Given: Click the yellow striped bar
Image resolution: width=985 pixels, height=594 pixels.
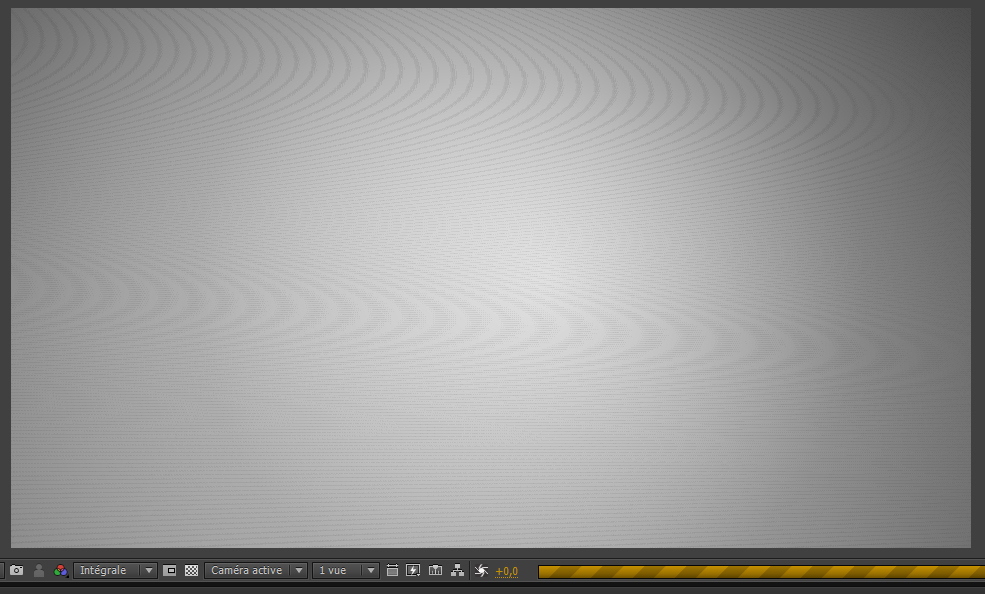Looking at the screenshot, I should click(760, 571).
